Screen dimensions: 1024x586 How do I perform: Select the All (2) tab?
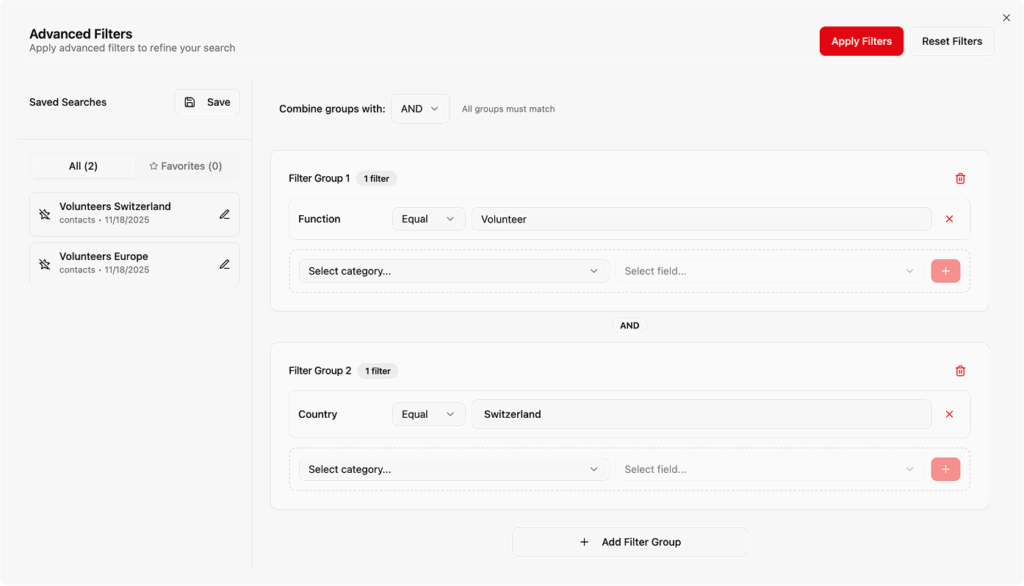tap(83, 166)
